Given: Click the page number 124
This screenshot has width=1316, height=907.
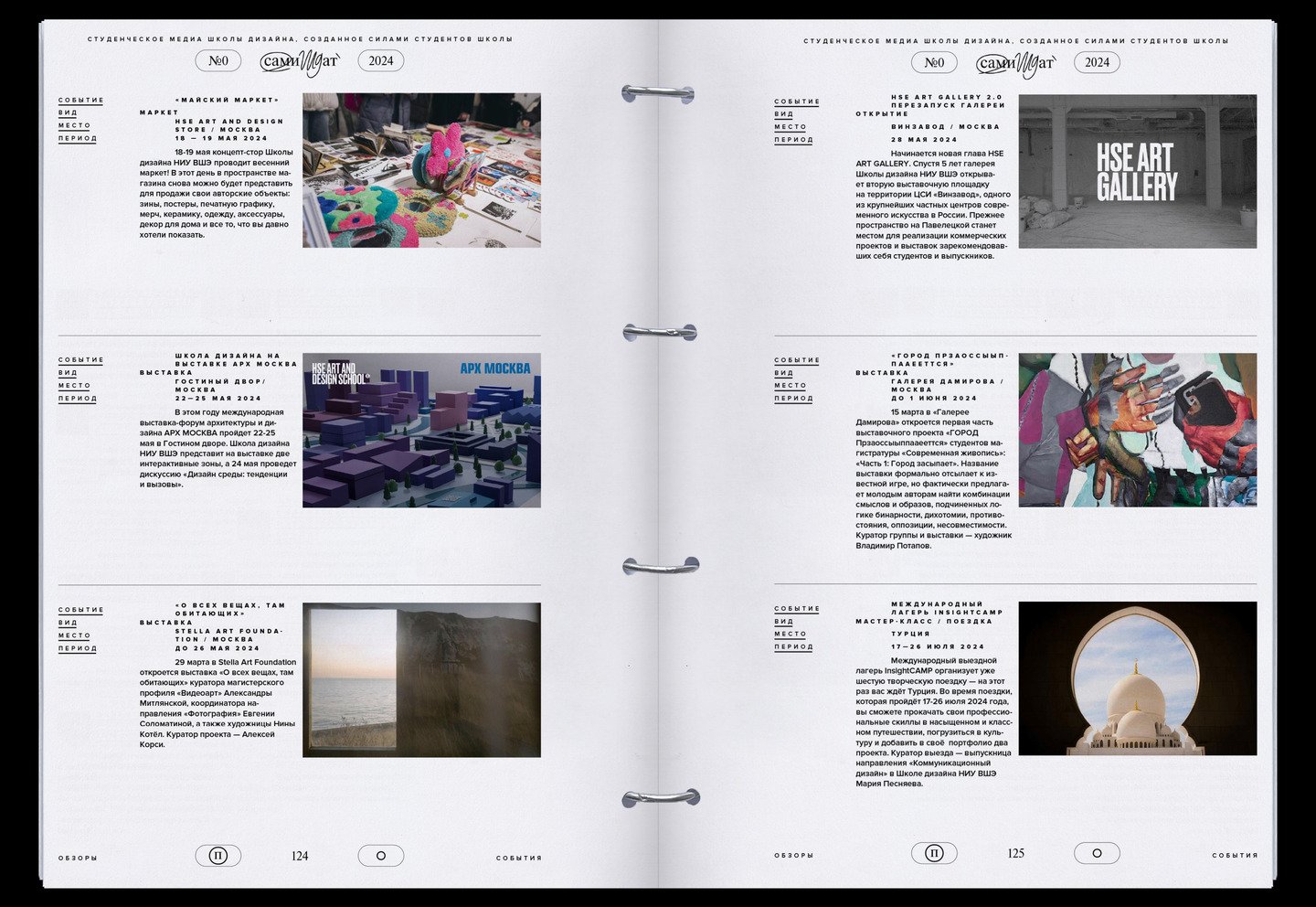Looking at the screenshot, I should click(300, 856).
